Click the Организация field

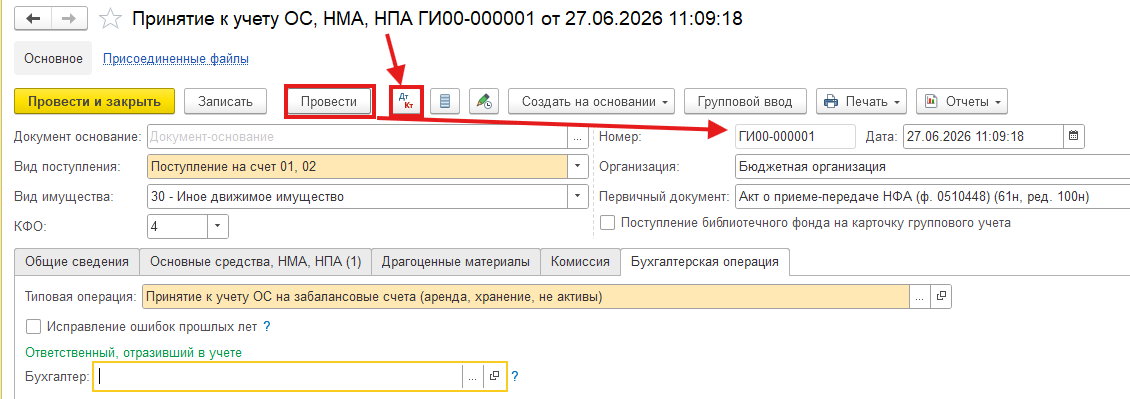(x=933, y=166)
